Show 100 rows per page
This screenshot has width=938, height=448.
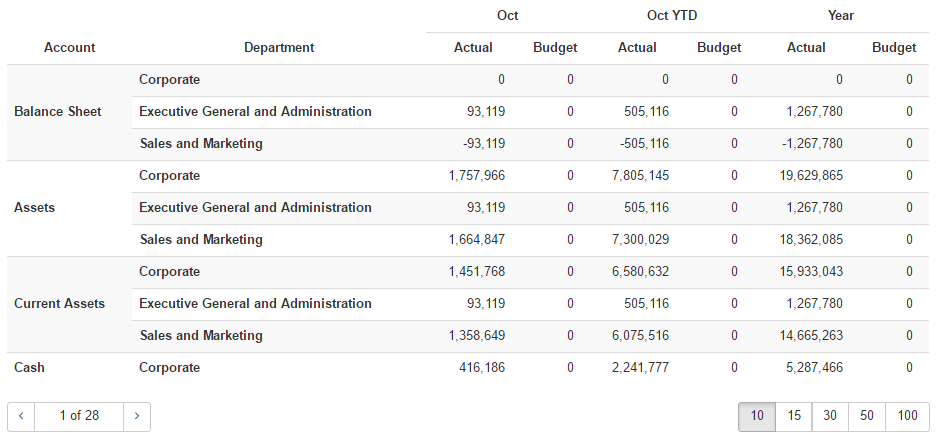point(907,416)
